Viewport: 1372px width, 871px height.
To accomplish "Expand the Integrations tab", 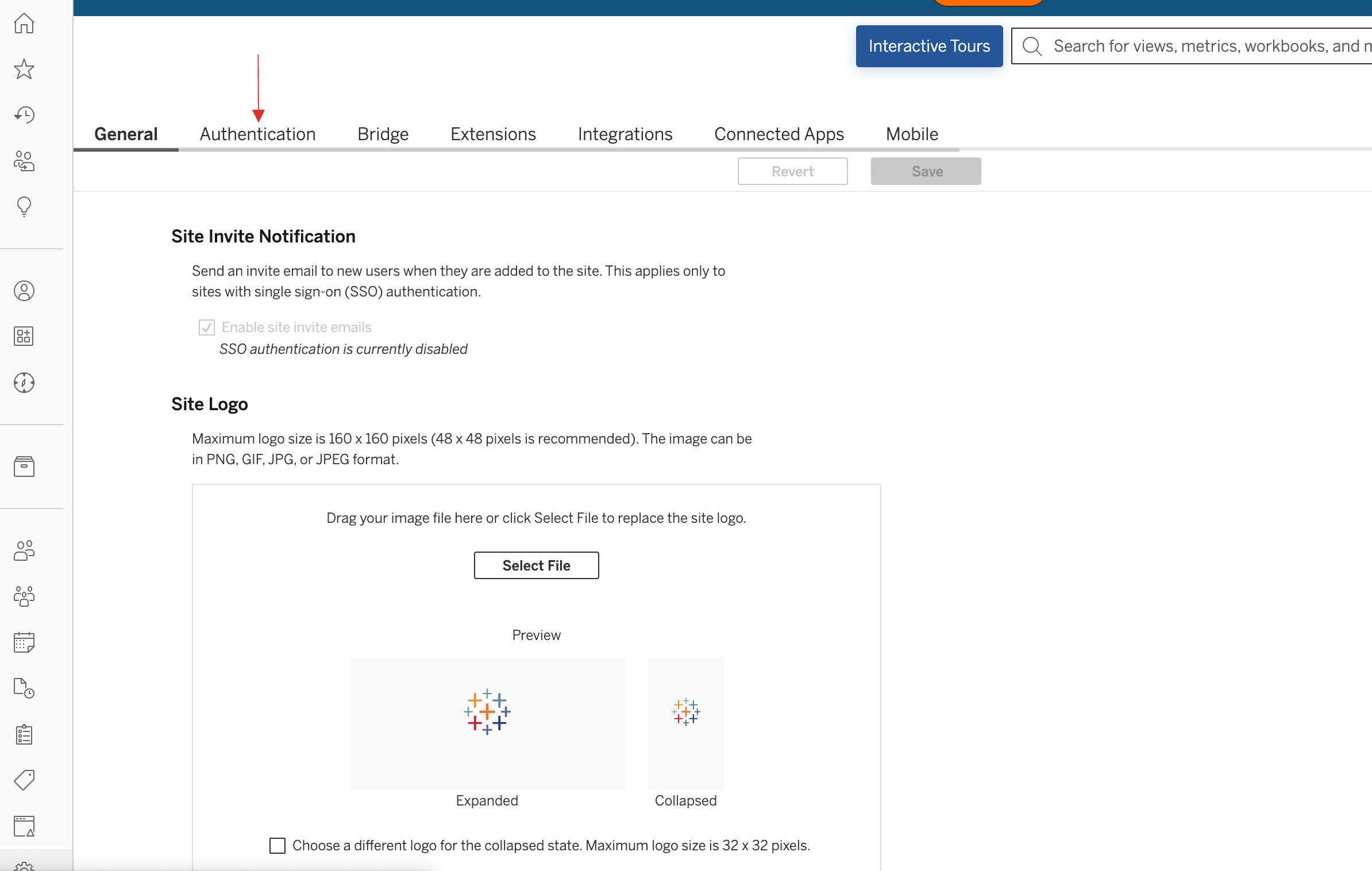I will (625, 134).
